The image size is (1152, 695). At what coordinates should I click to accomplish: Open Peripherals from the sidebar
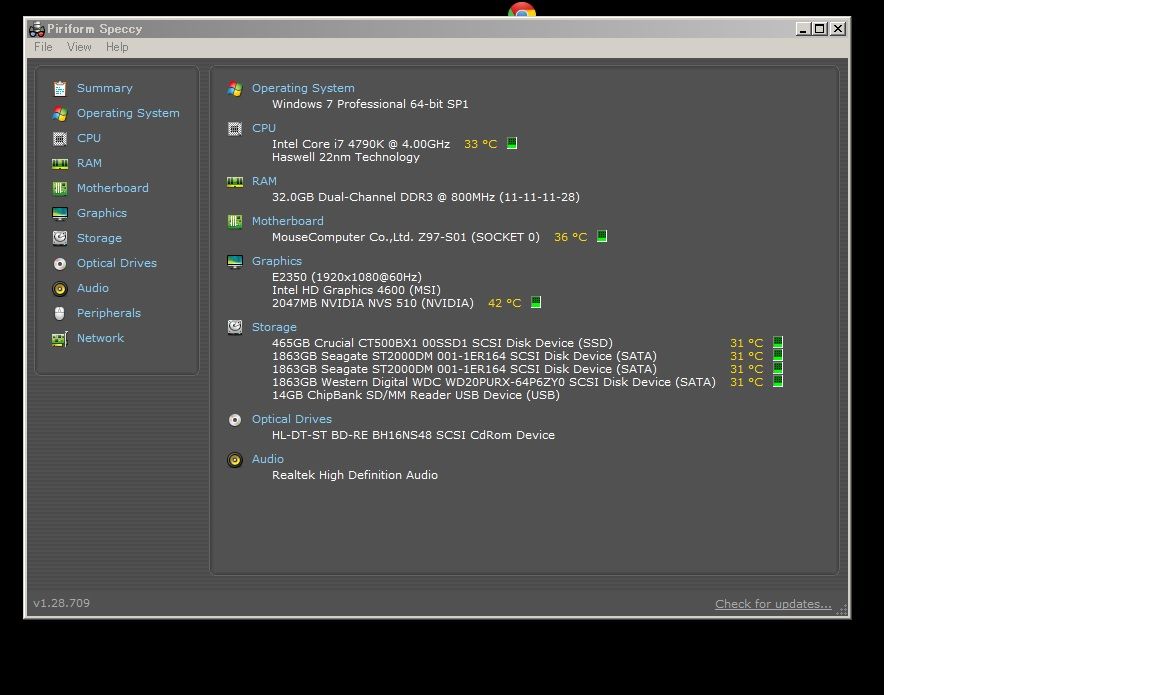[x=109, y=313]
